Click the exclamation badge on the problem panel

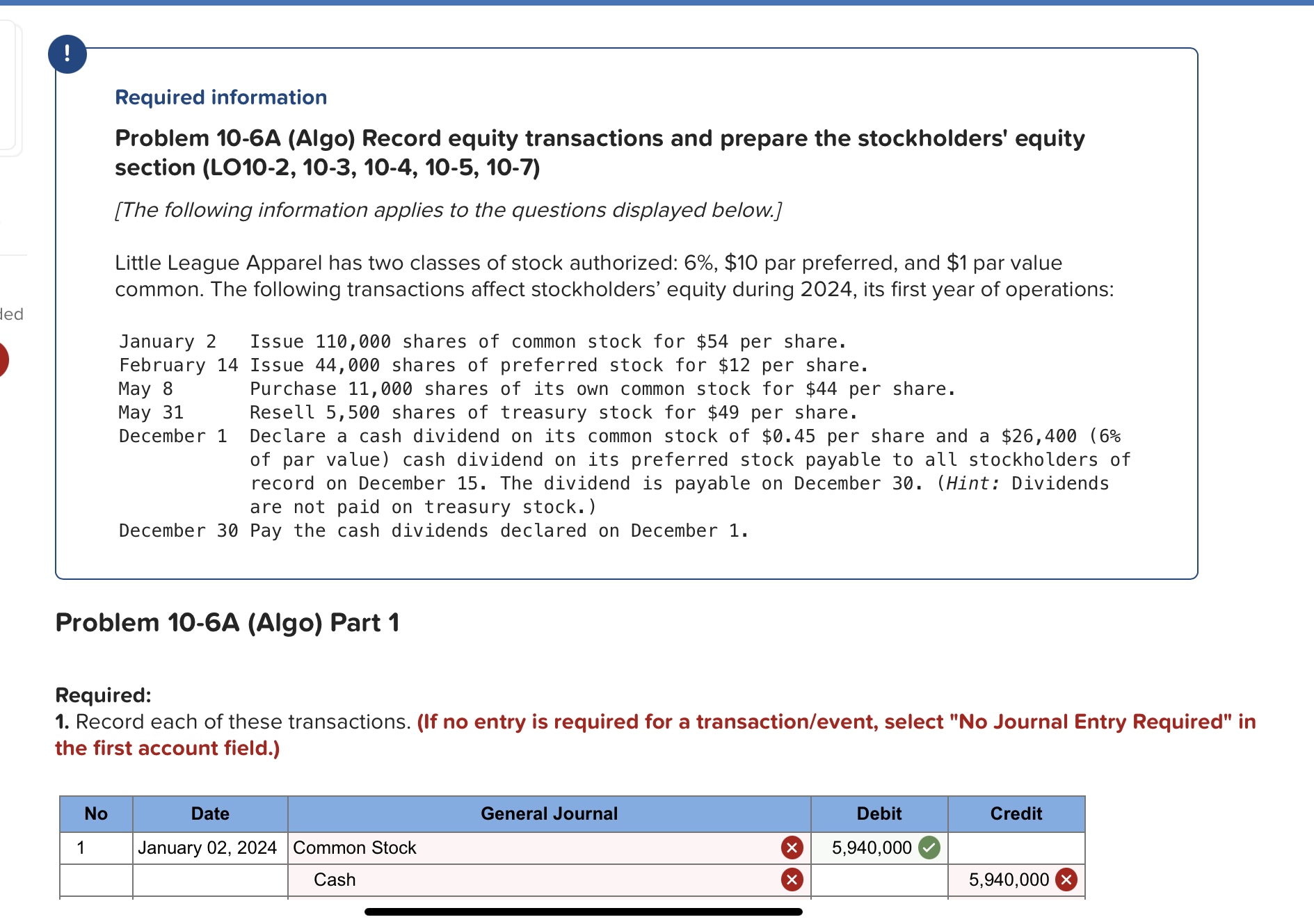pos(67,54)
